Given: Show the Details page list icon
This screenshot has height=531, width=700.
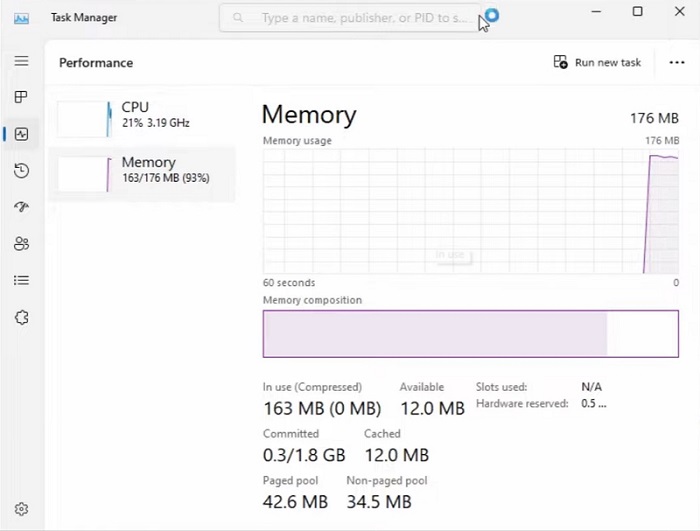Looking at the screenshot, I should tap(21, 280).
